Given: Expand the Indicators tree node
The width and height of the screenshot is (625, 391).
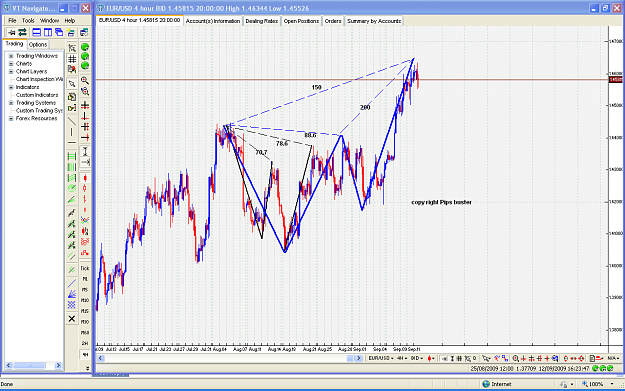Looking at the screenshot, I should (11, 87).
